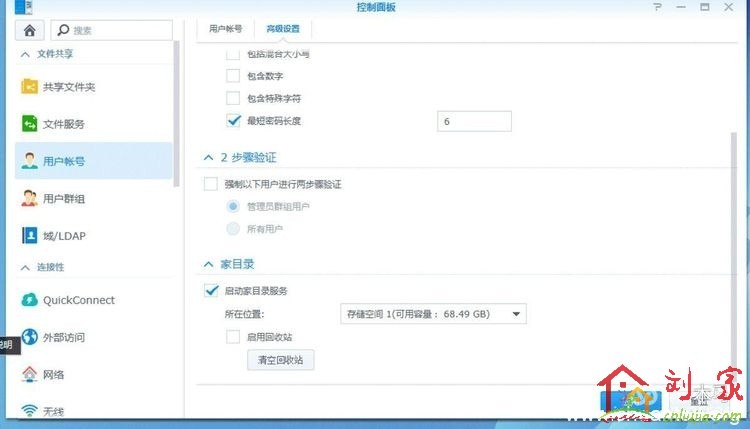Open QuickConnect cloud icon

click(x=29, y=300)
